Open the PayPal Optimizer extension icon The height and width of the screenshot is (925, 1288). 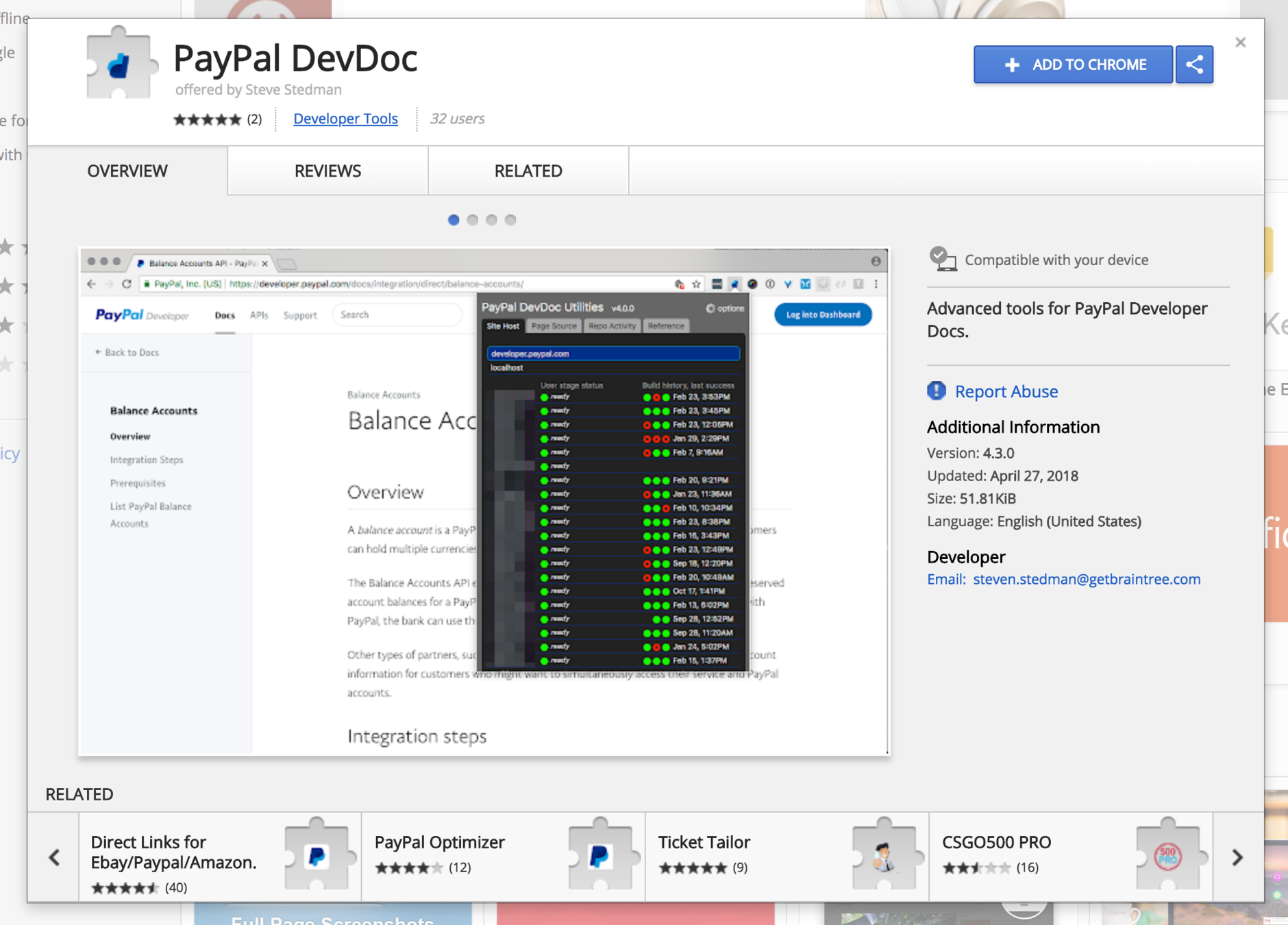coord(600,856)
